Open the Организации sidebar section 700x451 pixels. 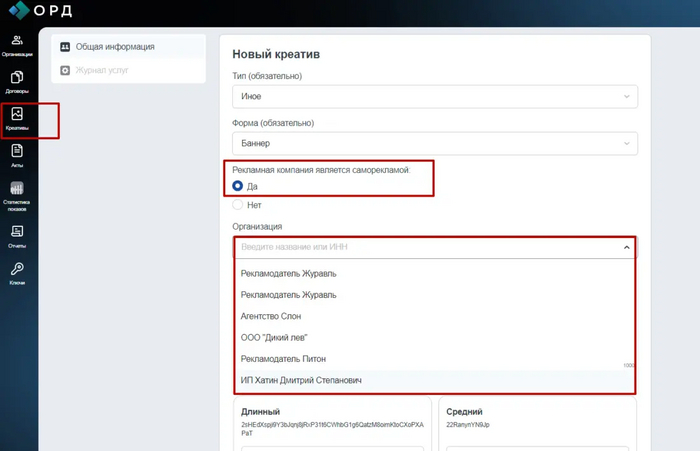coord(18,45)
